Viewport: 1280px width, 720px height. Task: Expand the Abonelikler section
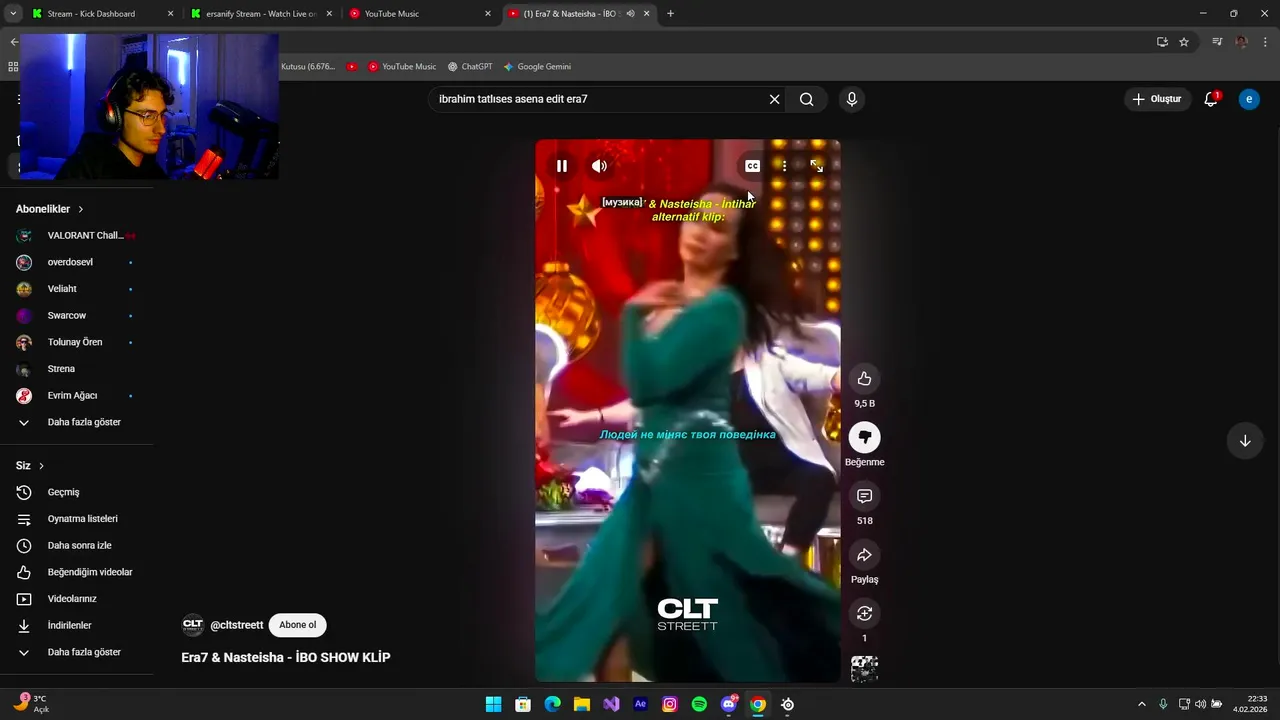50,209
